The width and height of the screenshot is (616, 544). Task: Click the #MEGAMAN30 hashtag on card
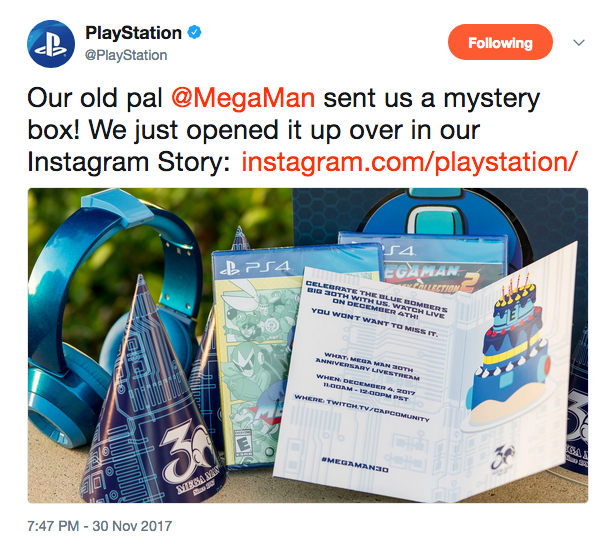[x=355, y=465]
